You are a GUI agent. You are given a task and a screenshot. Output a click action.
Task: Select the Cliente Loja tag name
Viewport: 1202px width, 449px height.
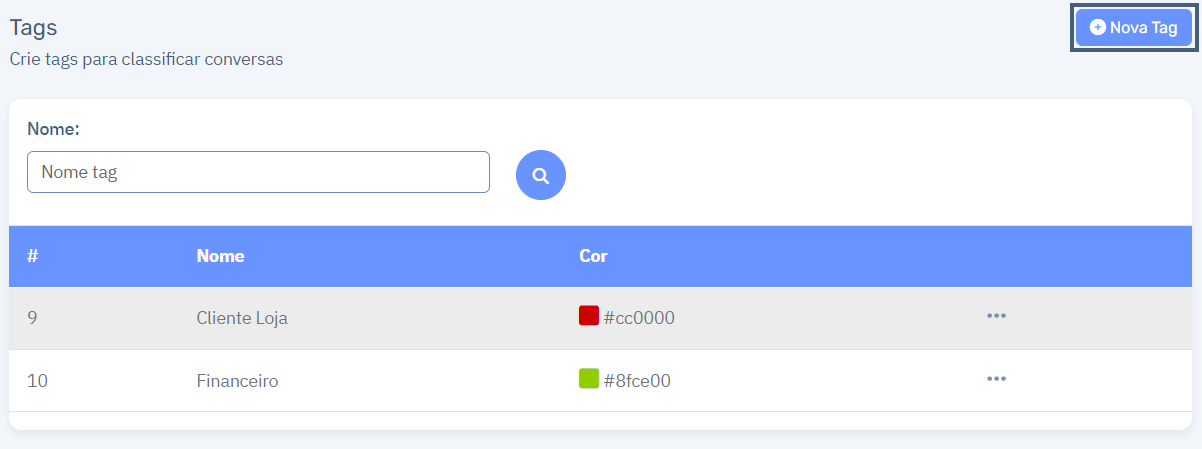pos(242,318)
